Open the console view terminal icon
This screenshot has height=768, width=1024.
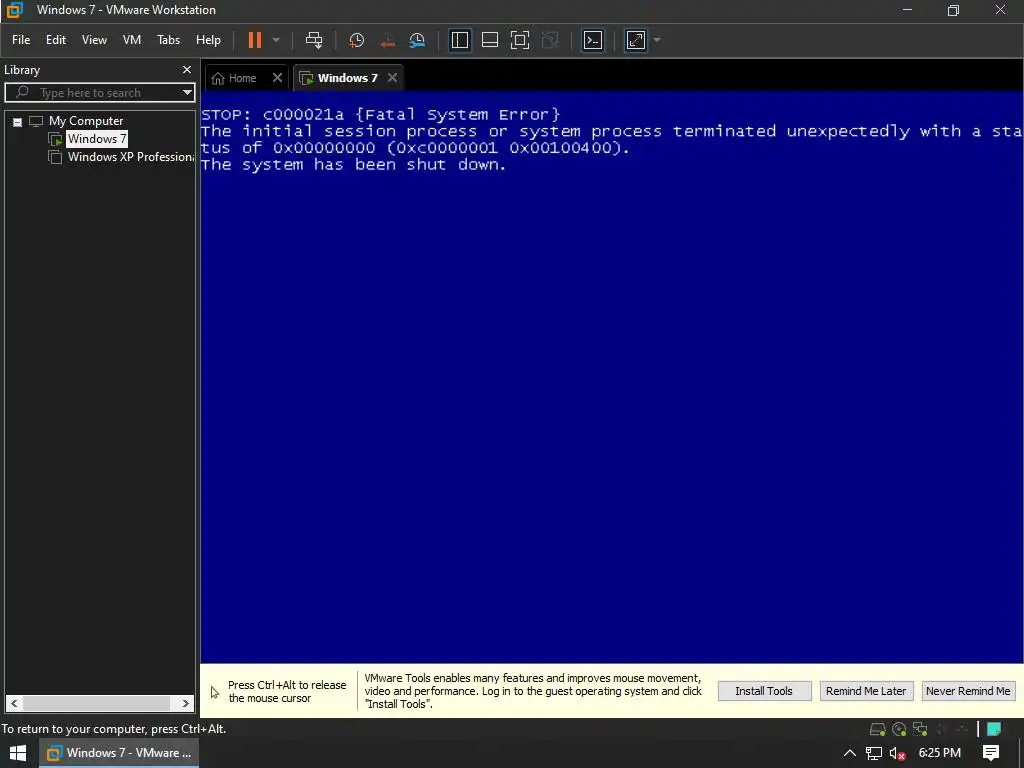click(592, 40)
